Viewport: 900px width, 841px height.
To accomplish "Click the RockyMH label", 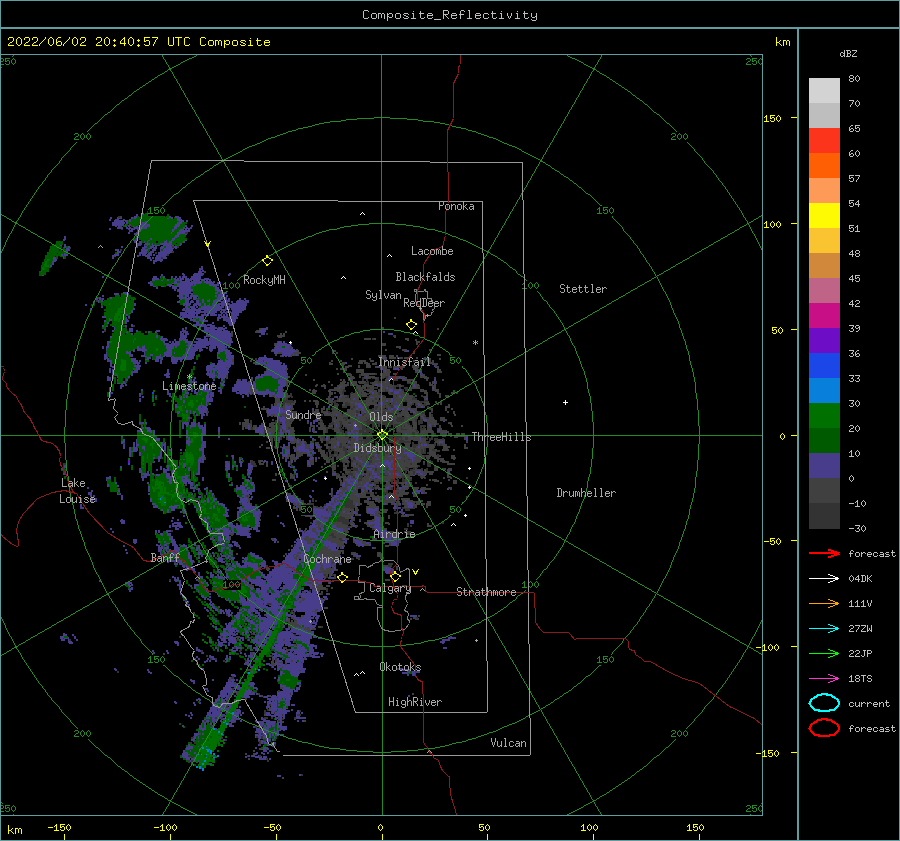I will 264,280.
